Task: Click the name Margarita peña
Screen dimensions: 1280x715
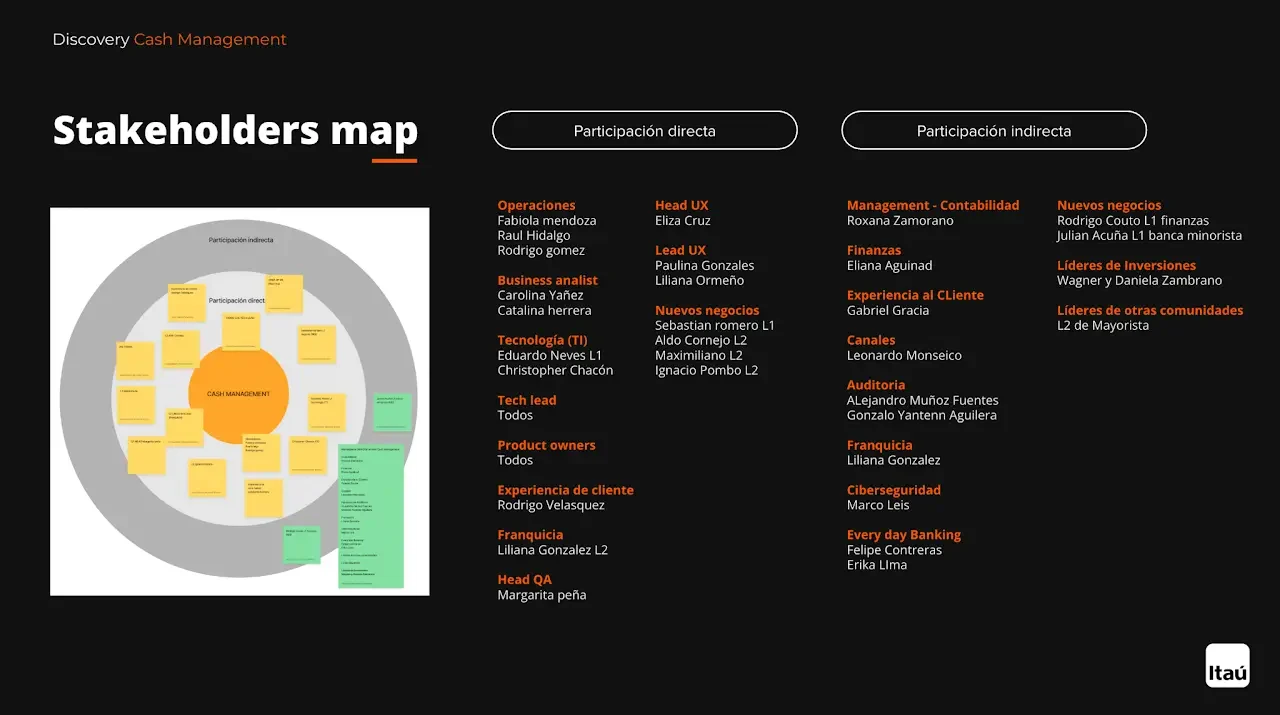Action: point(541,595)
